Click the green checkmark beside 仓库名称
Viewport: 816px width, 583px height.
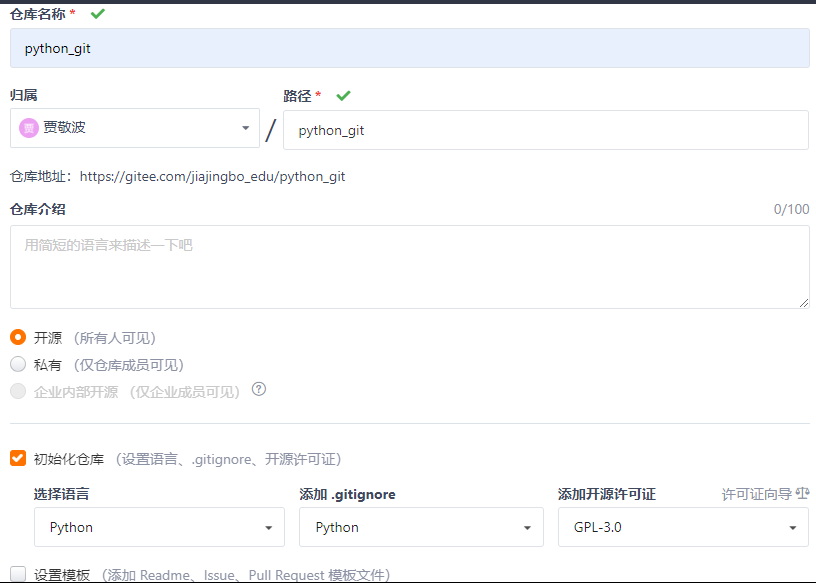[x=96, y=13]
